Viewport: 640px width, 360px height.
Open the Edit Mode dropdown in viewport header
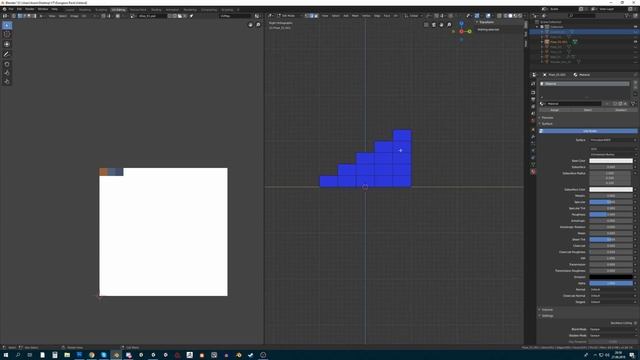(290, 16)
